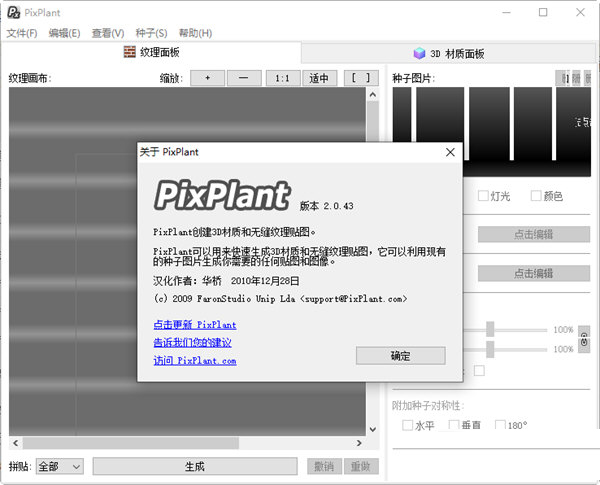Screen dimensions: 600x485
Task: Click the 种子图片: label
Action: pos(414,78)
